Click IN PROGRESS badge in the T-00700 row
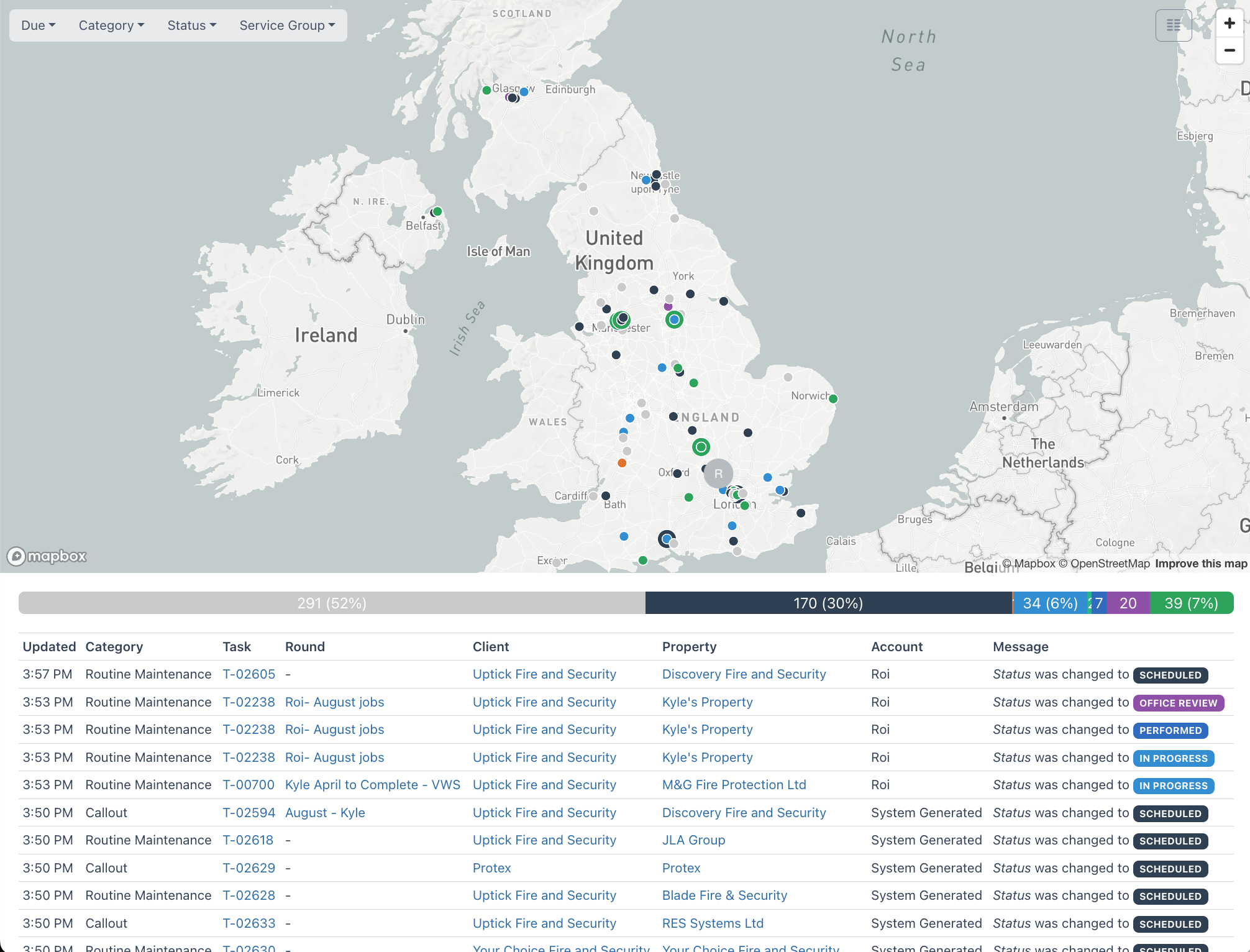 click(x=1173, y=785)
